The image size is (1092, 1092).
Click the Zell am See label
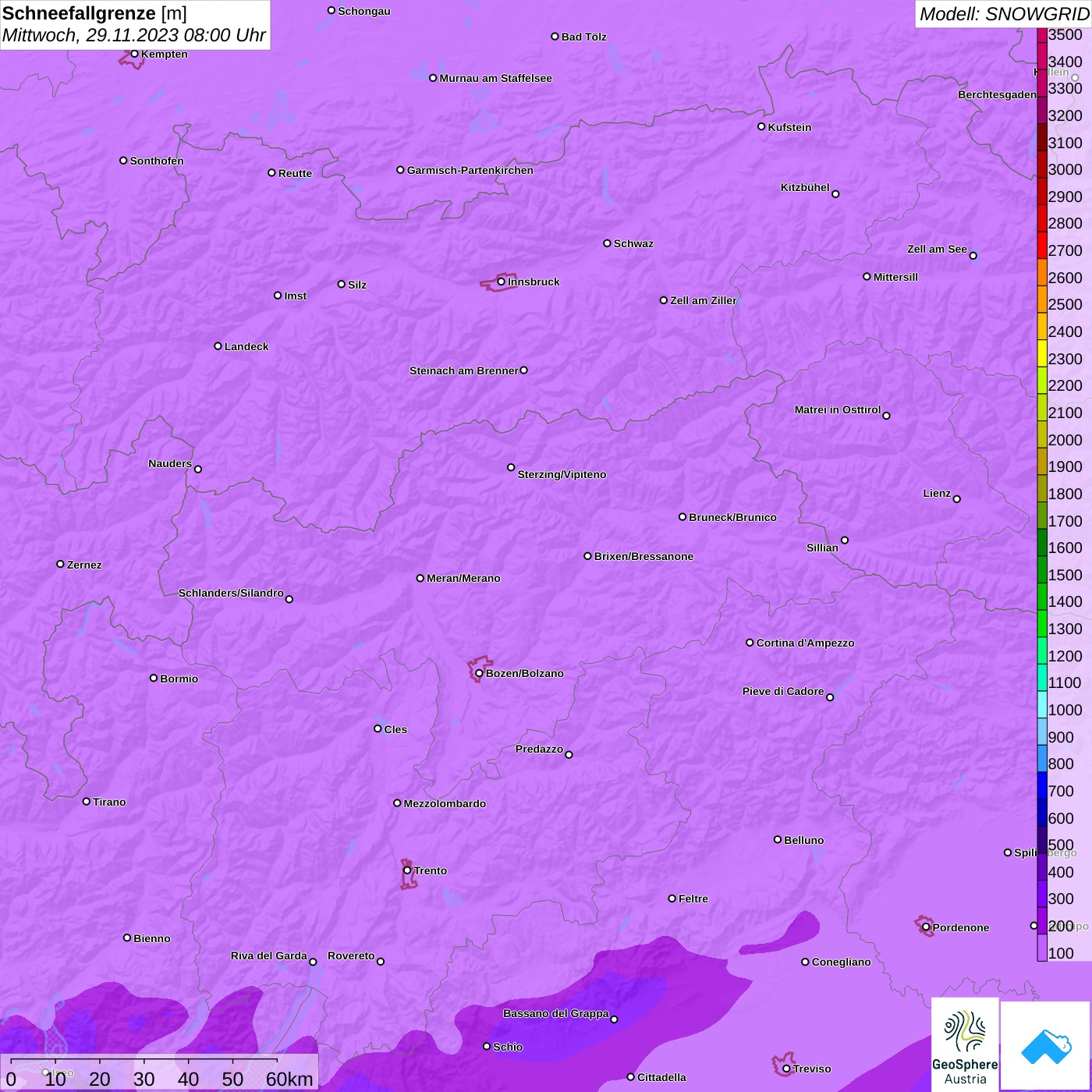click(x=937, y=249)
